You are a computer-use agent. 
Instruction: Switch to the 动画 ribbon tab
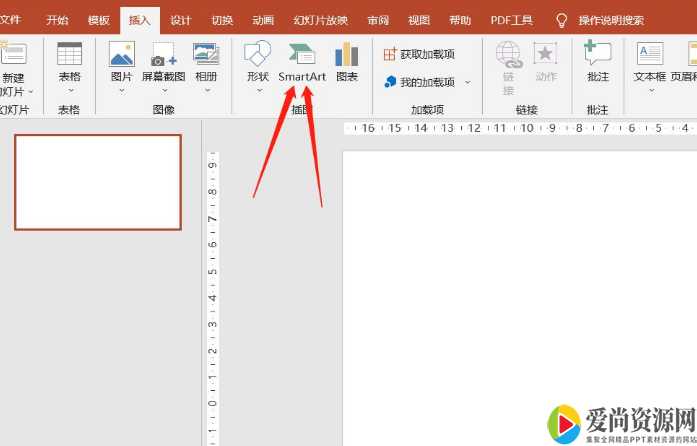click(x=263, y=20)
